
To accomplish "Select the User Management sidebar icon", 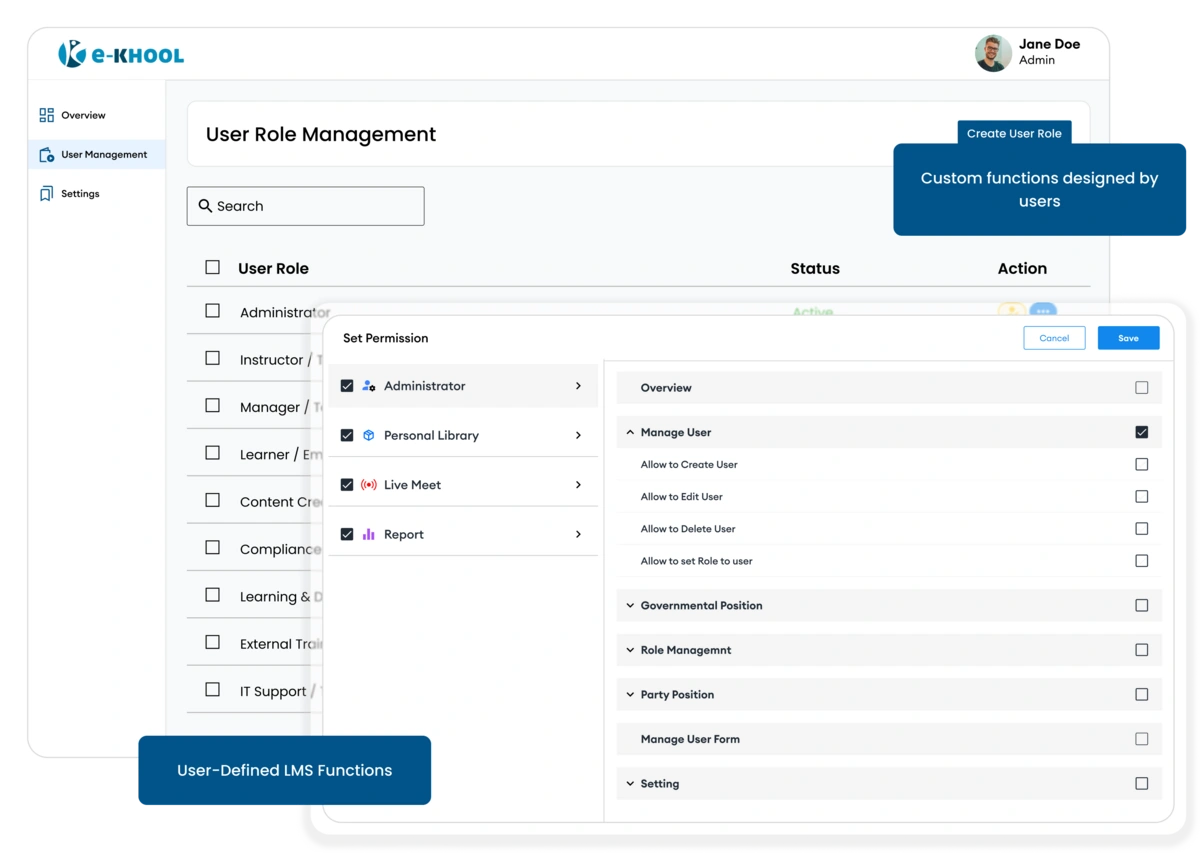I will click(x=46, y=154).
